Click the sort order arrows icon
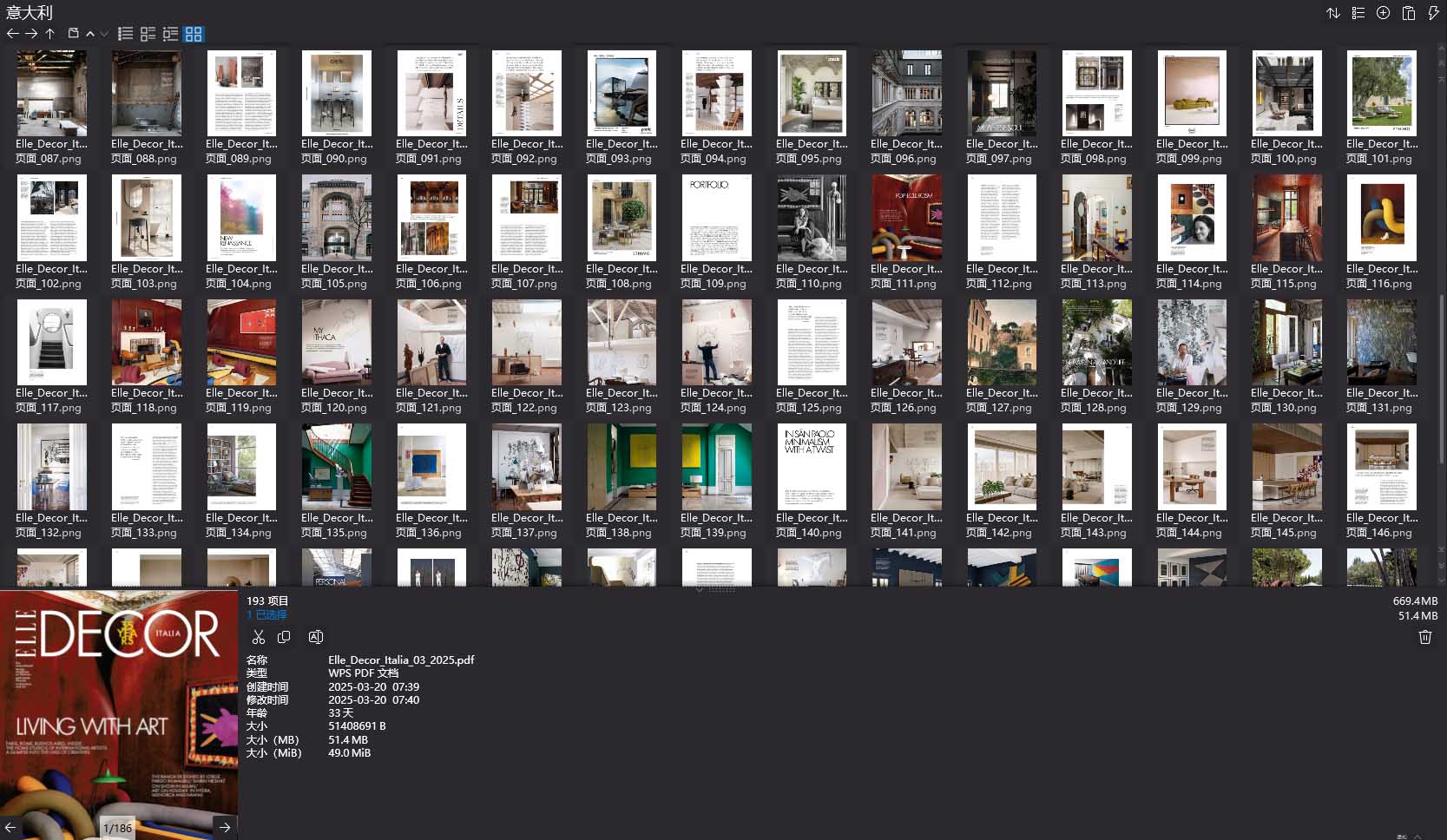1447x840 pixels. 1333,13
